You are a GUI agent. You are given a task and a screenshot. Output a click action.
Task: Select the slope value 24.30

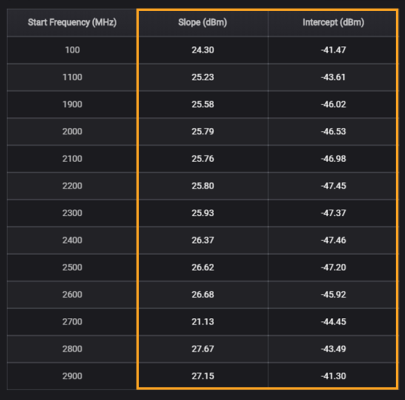tap(203, 50)
